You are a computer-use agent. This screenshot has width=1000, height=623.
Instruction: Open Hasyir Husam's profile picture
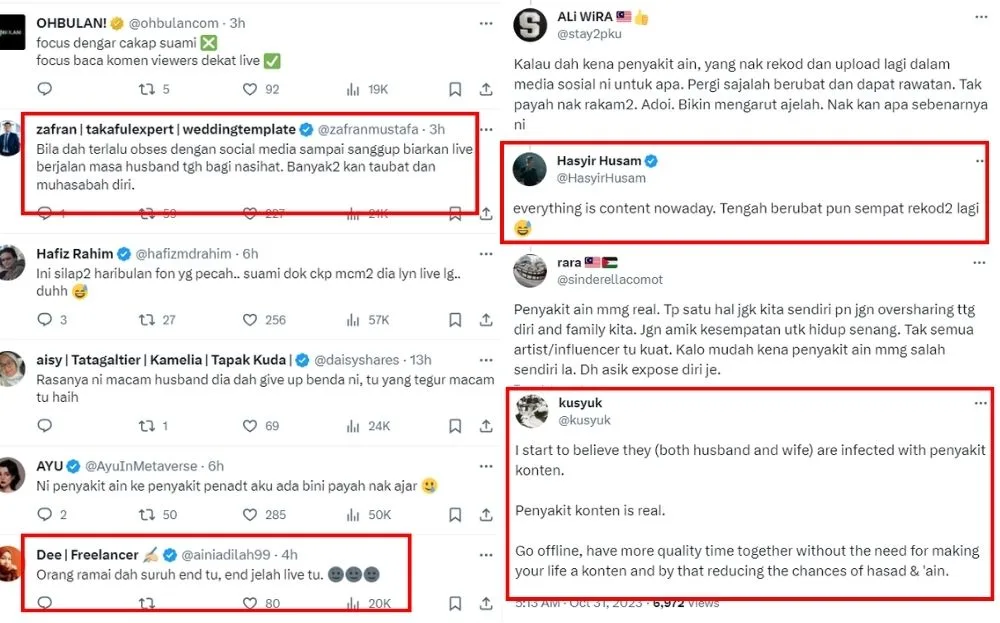(530, 169)
